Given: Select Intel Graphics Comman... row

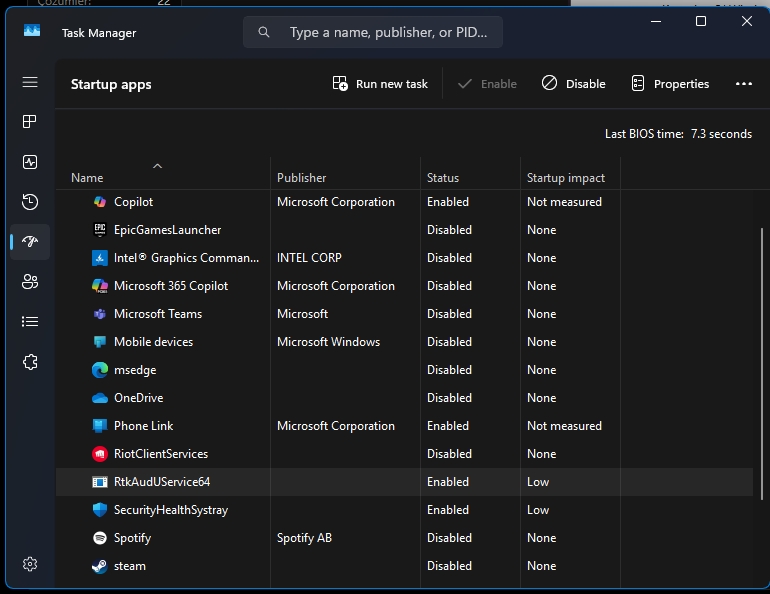Looking at the screenshot, I should [x=404, y=258].
